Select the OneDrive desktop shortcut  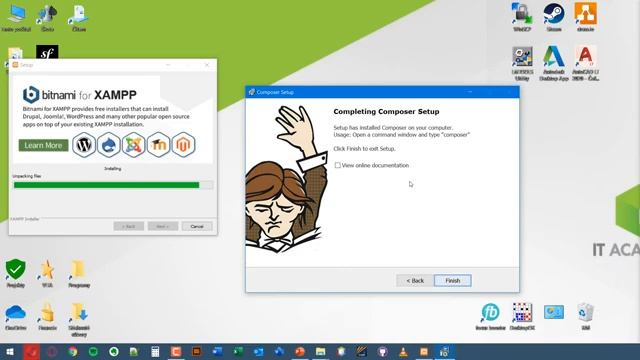16,317
